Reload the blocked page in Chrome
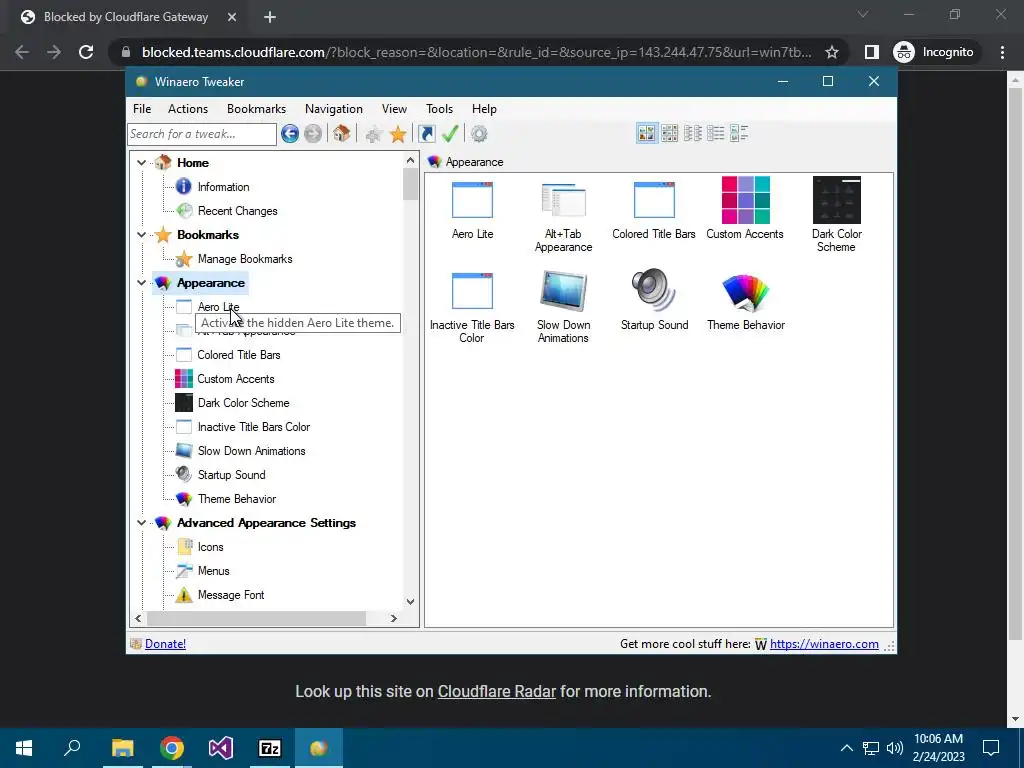This screenshot has width=1024, height=768. click(x=86, y=52)
